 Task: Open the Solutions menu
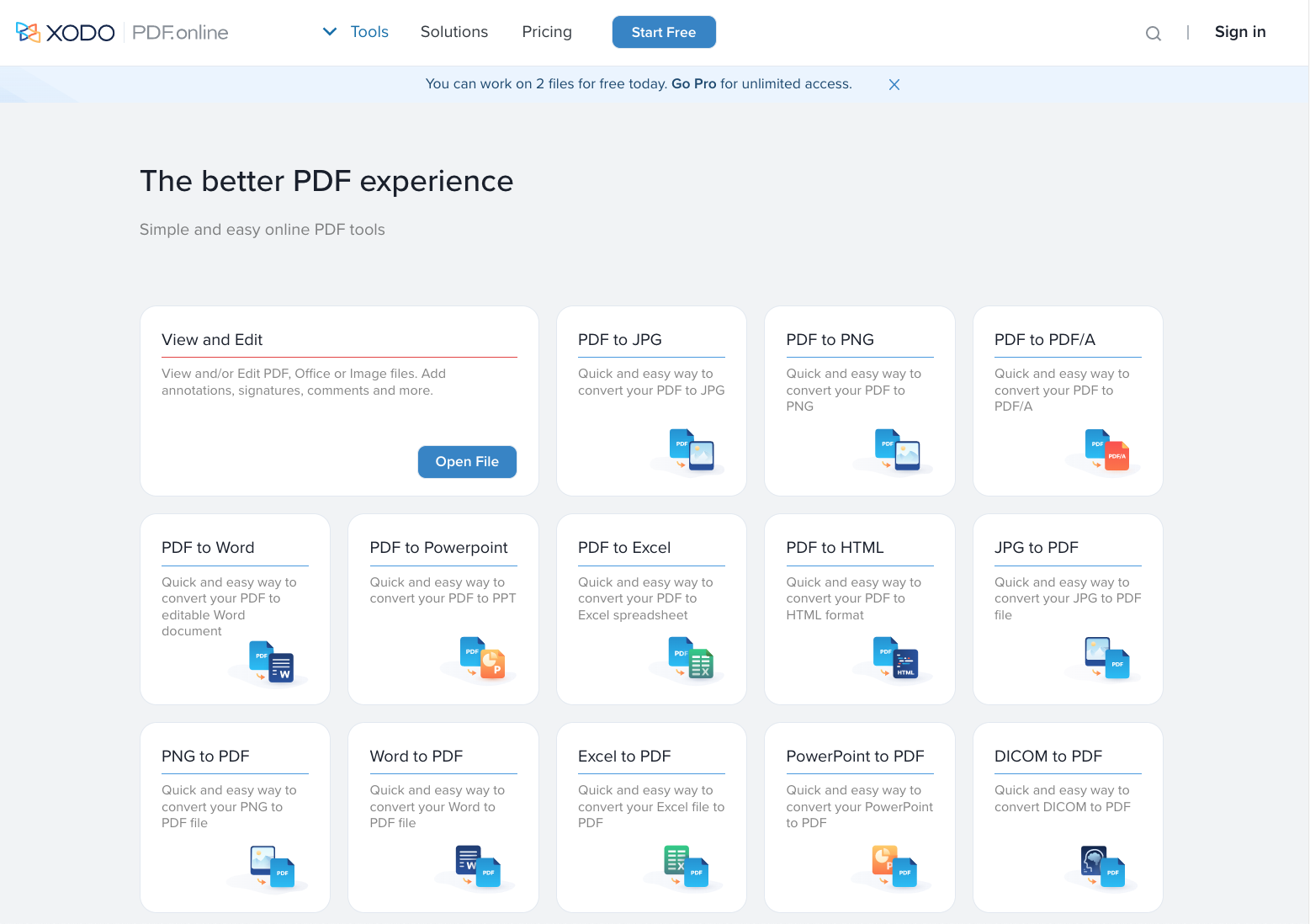(x=454, y=32)
